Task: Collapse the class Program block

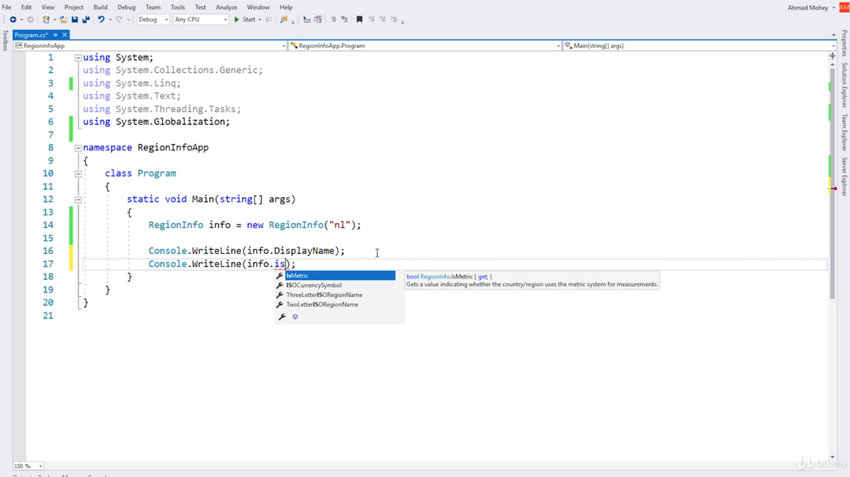Action: 78,174
